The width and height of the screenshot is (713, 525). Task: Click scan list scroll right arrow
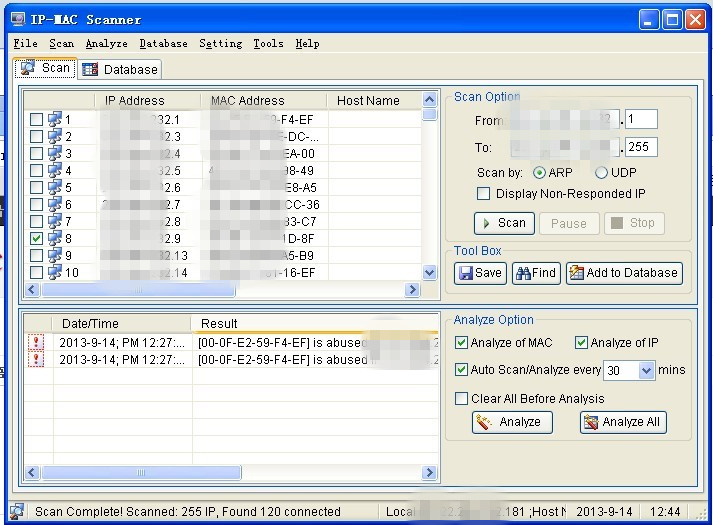pos(412,289)
